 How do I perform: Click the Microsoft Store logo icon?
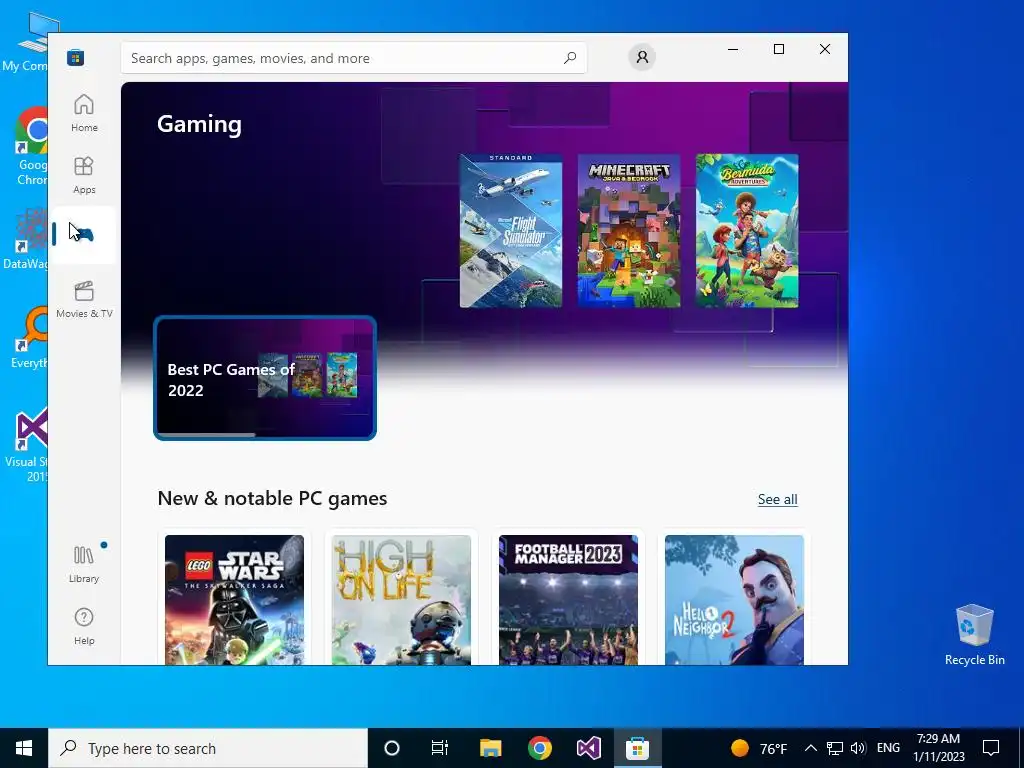(x=76, y=57)
